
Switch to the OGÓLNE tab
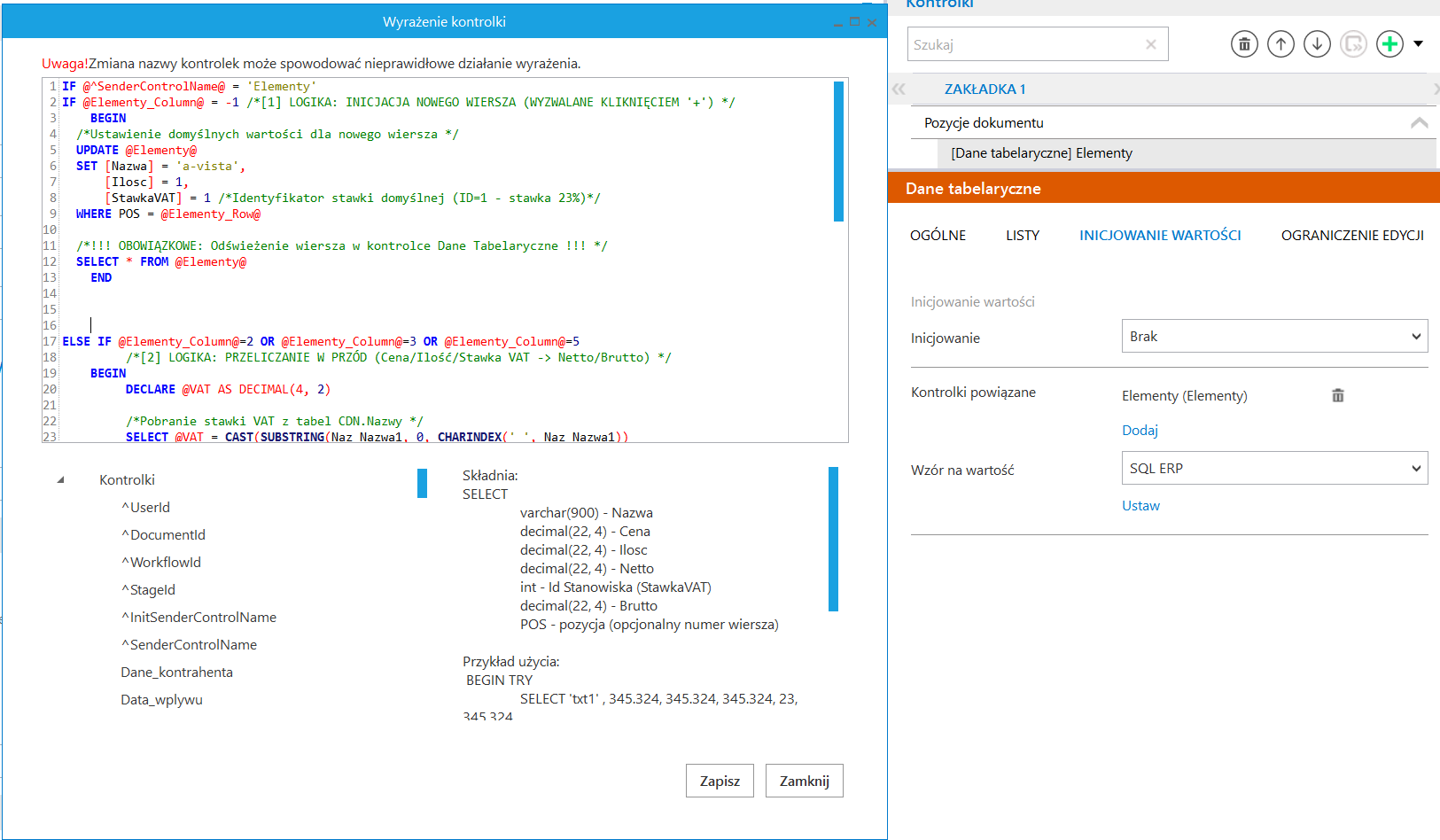click(938, 236)
